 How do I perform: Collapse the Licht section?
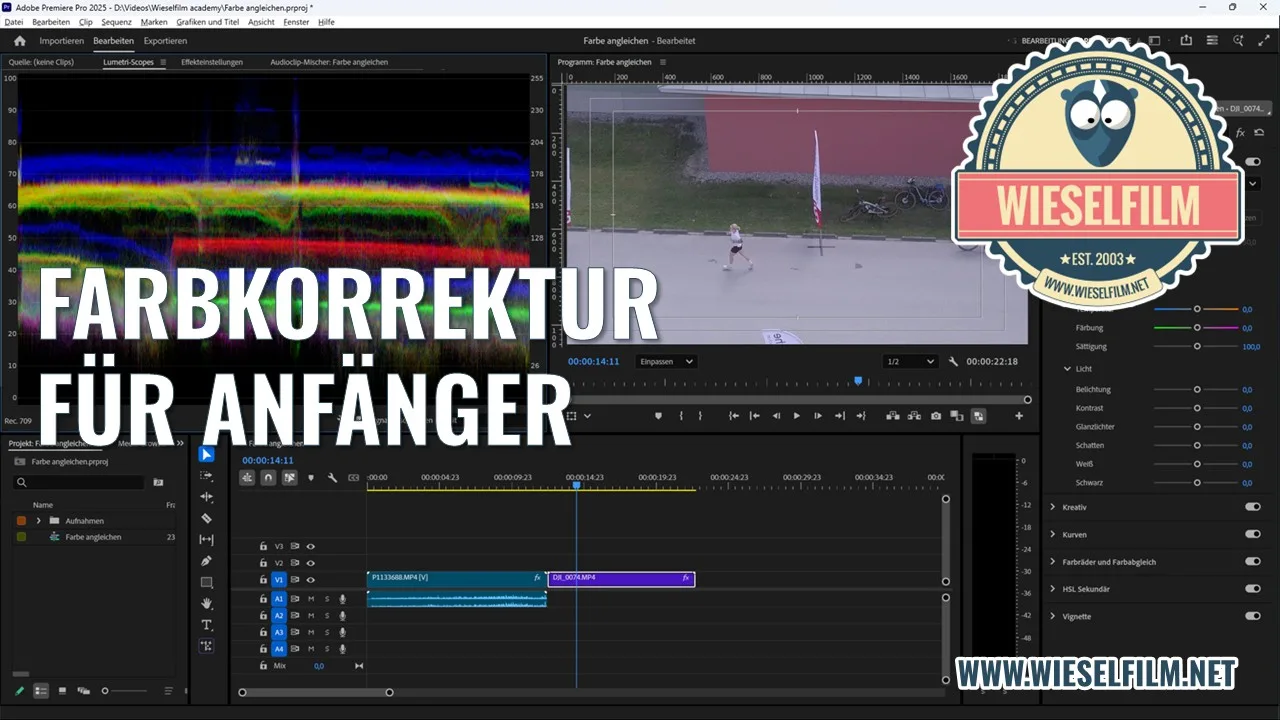1067,369
